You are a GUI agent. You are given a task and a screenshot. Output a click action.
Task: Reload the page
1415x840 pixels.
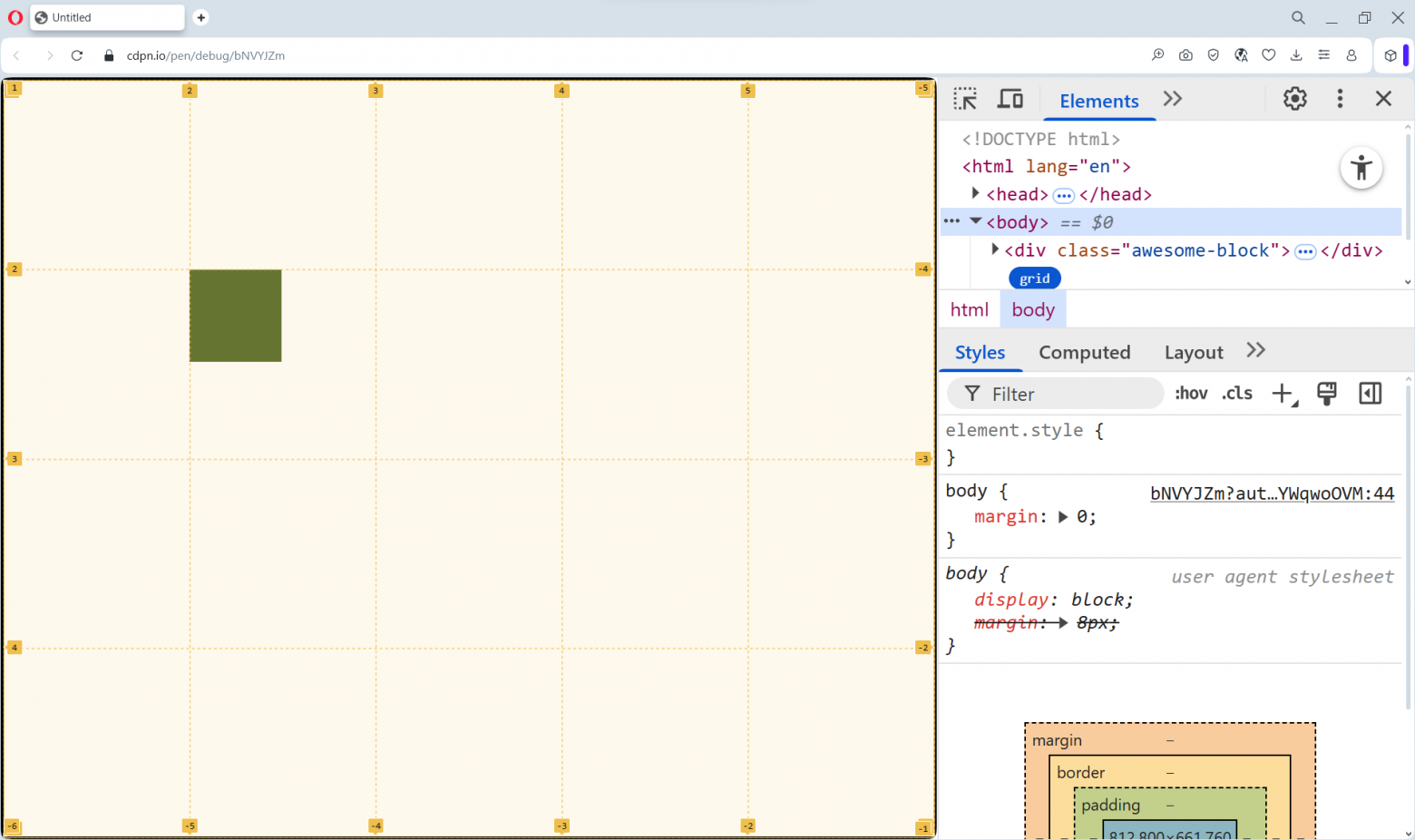tap(77, 55)
